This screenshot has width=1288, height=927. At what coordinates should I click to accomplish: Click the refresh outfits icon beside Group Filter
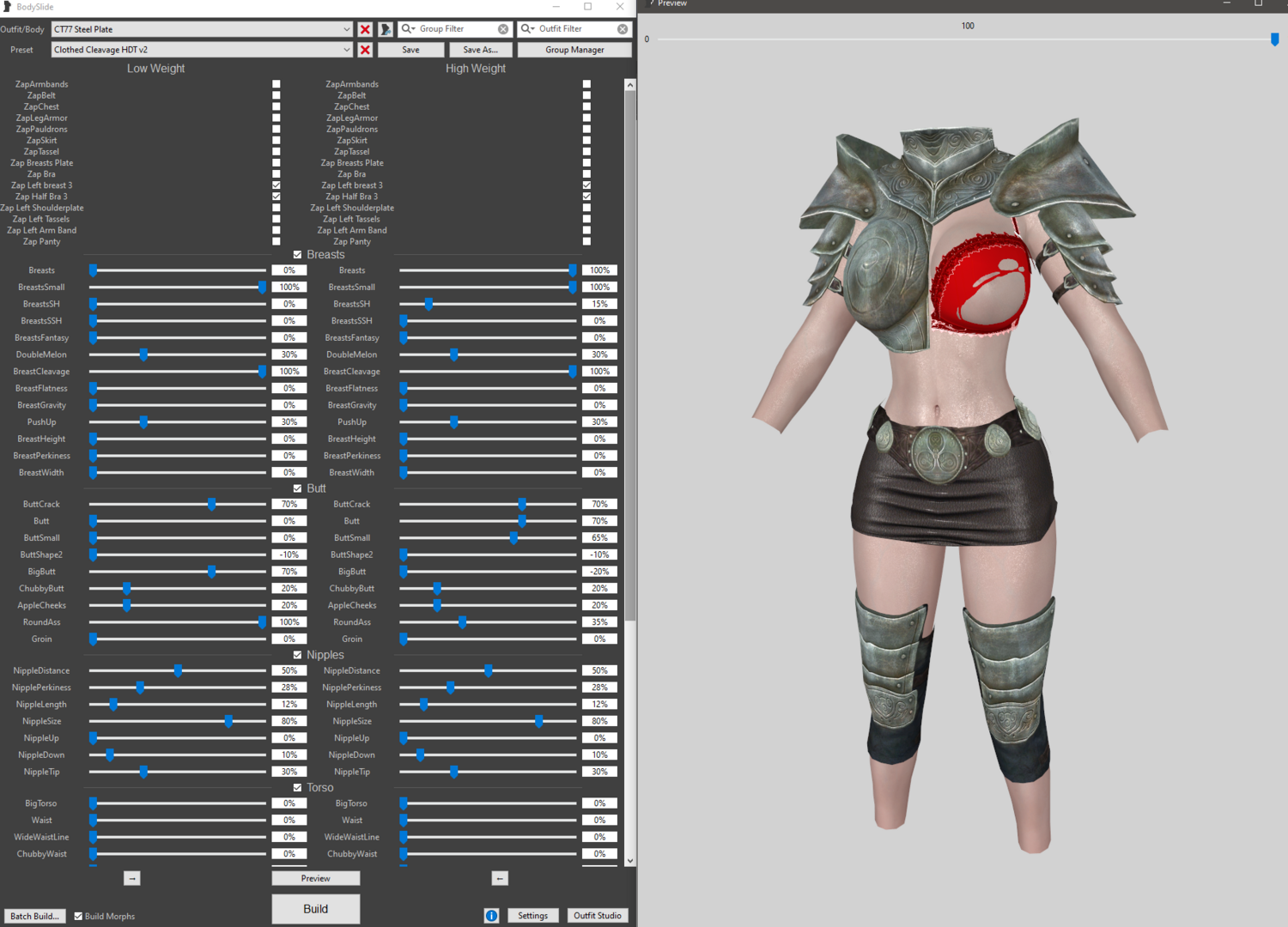click(386, 29)
